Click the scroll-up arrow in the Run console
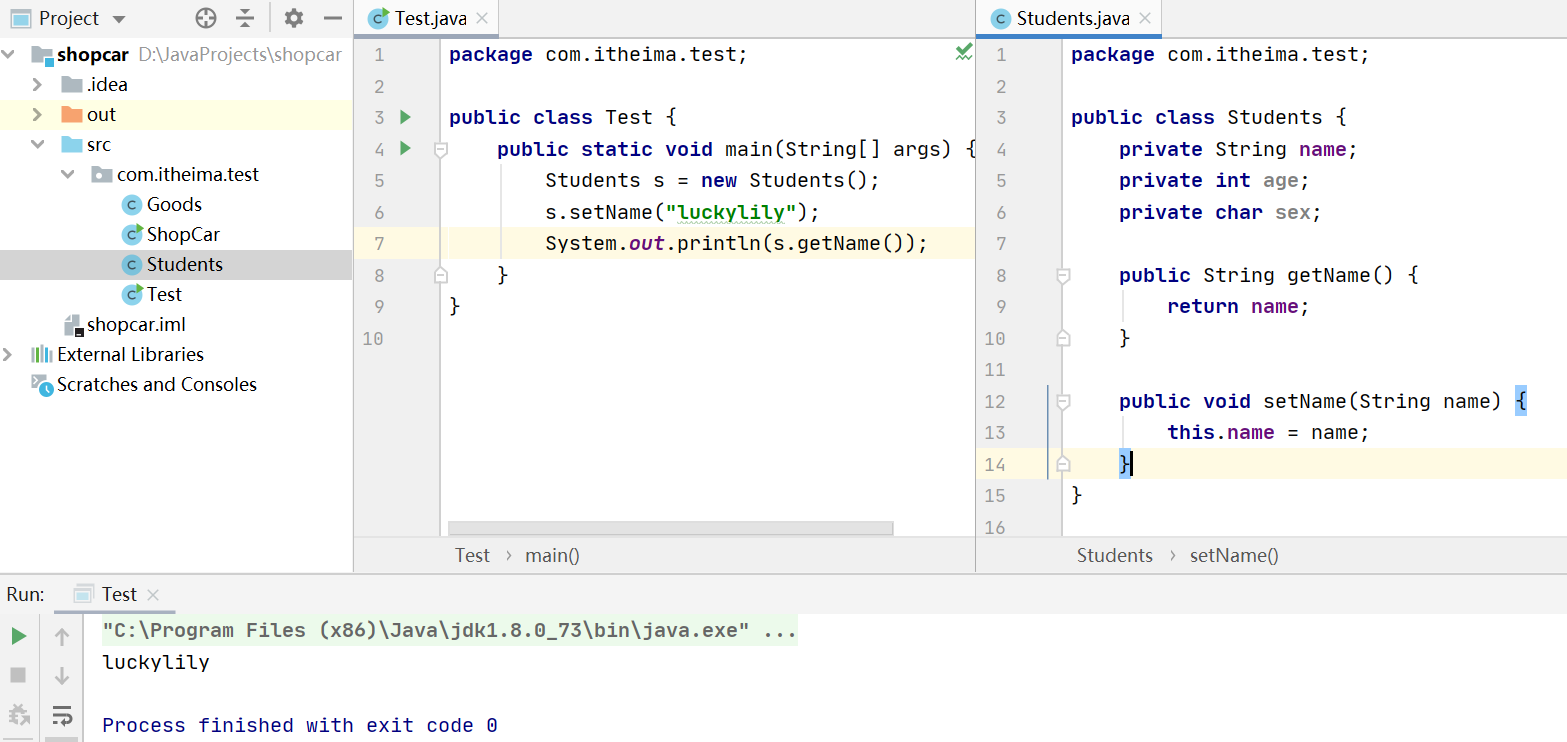Image resolution: width=1567 pixels, height=742 pixels. click(x=62, y=636)
